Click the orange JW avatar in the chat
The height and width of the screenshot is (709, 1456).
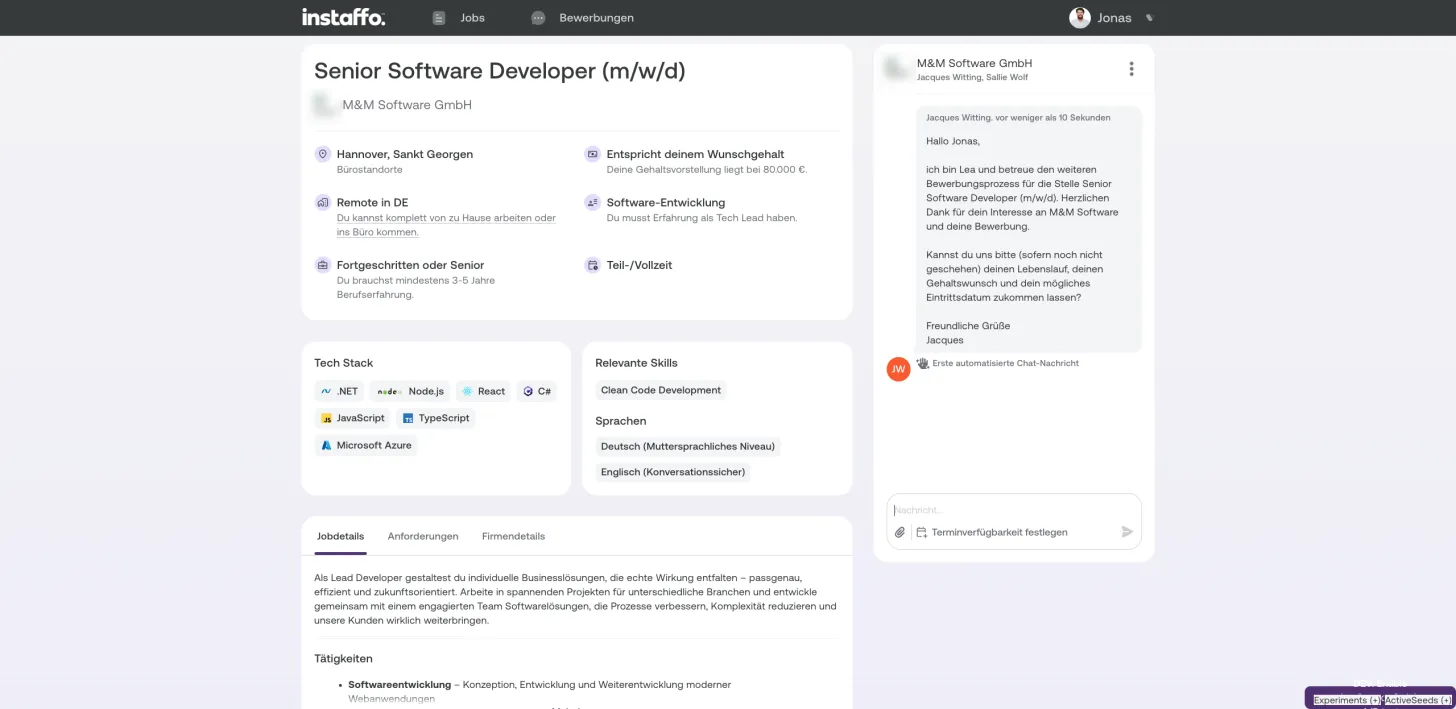click(x=898, y=369)
